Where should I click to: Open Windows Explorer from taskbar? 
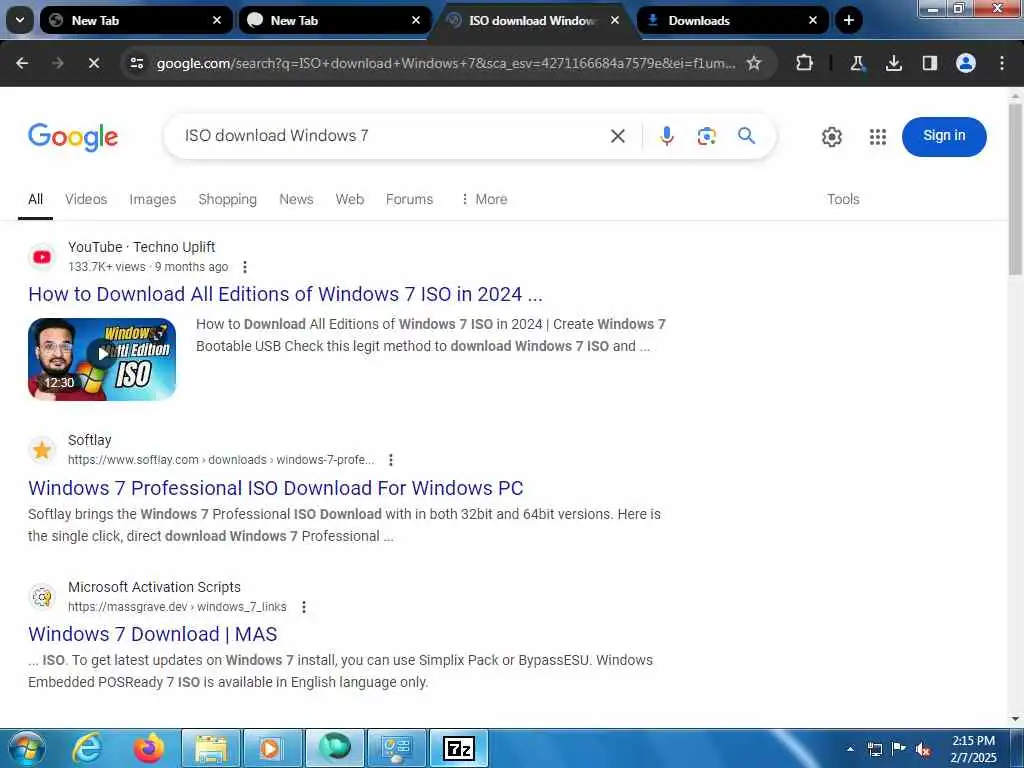coord(211,748)
